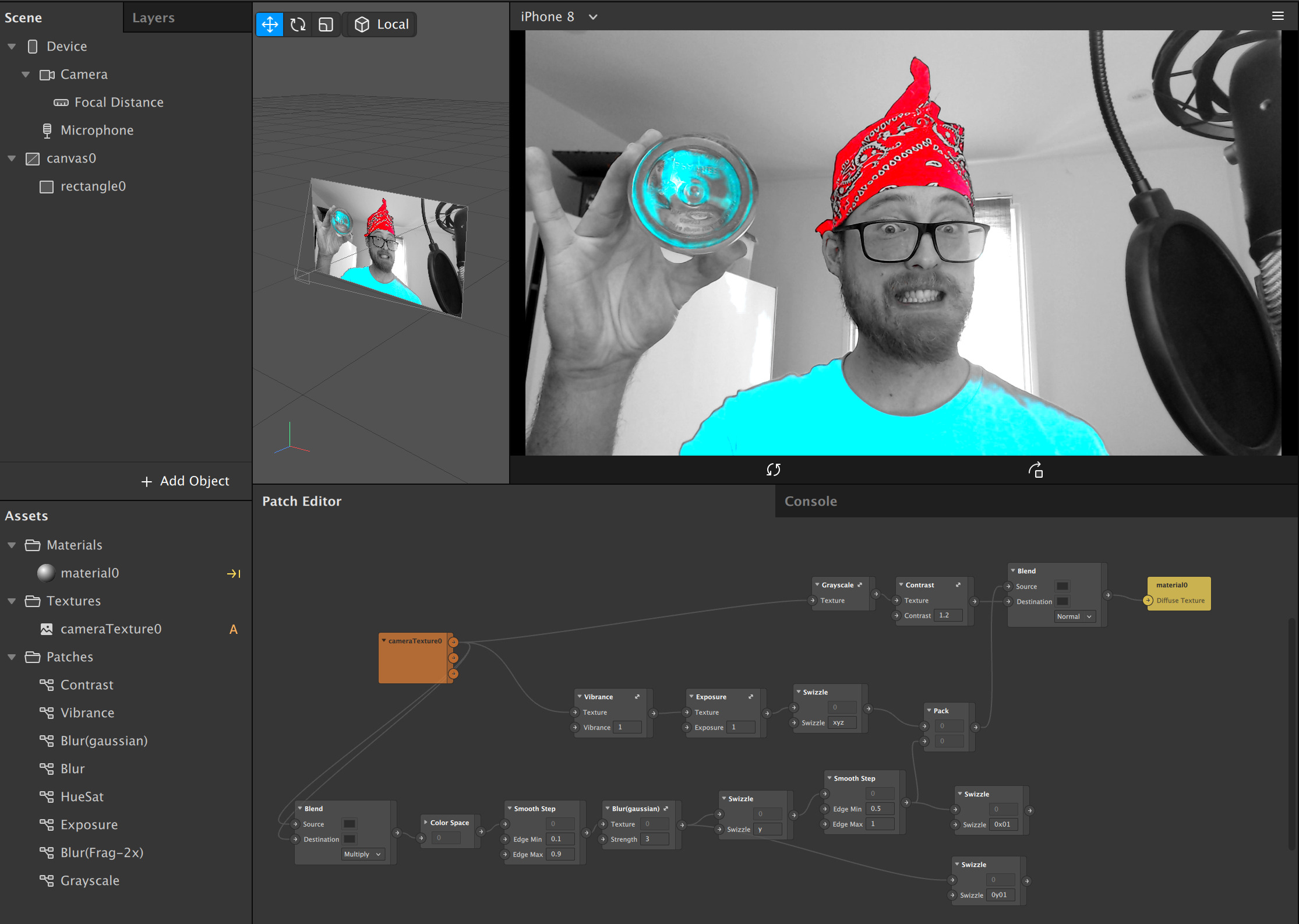The image size is (1299, 924).
Task: Click the Contrast value field showing 1.2
Action: point(947,615)
